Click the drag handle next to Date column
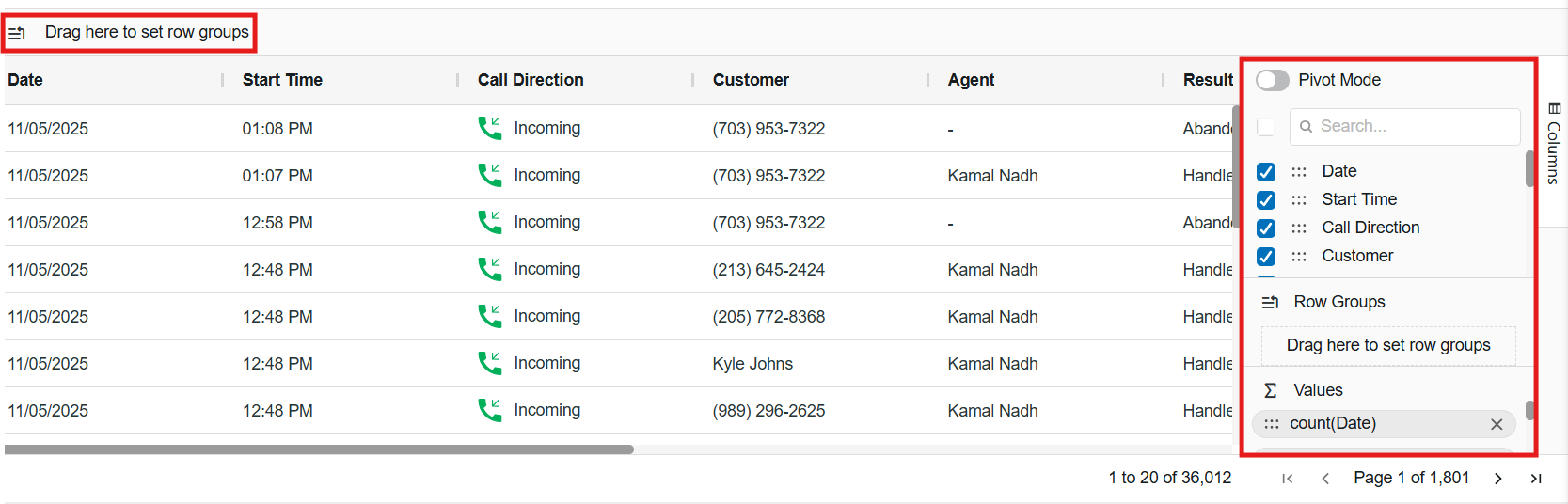Screen dimensions: 1568x504 click(x=1299, y=172)
